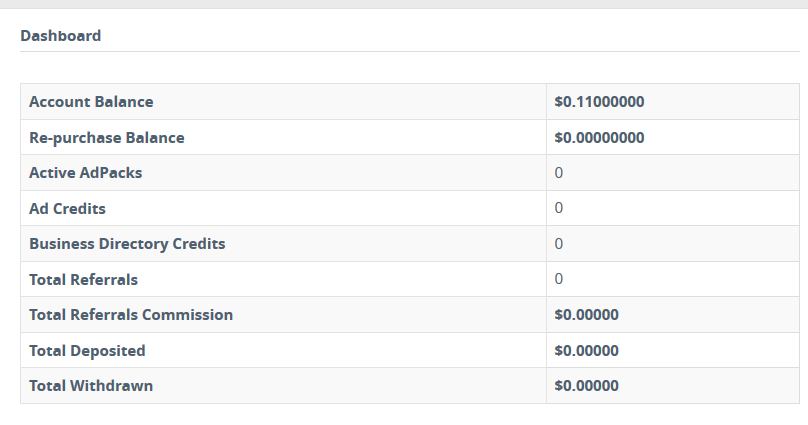Click the Business Directory Credits count value
The height and width of the screenshot is (425, 808).
(559, 244)
